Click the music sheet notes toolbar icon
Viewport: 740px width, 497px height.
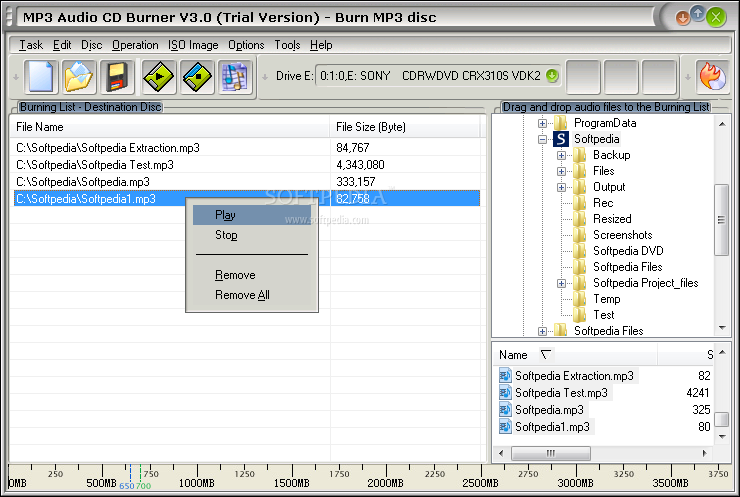tap(235, 76)
